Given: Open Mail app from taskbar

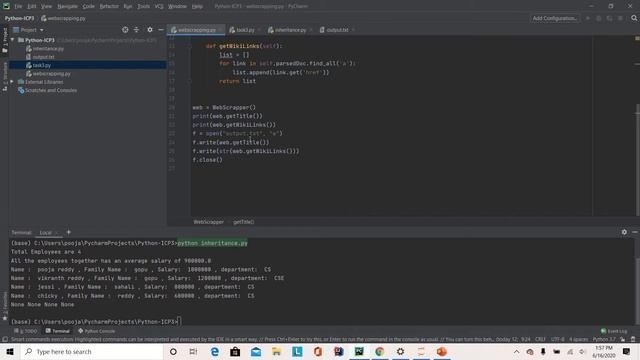Looking at the screenshot, I should tap(256, 351).
